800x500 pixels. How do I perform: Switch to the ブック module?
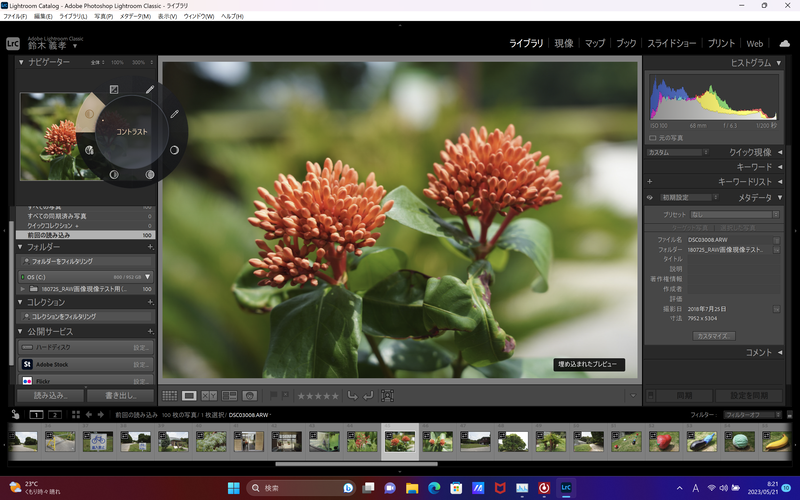tap(626, 43)
